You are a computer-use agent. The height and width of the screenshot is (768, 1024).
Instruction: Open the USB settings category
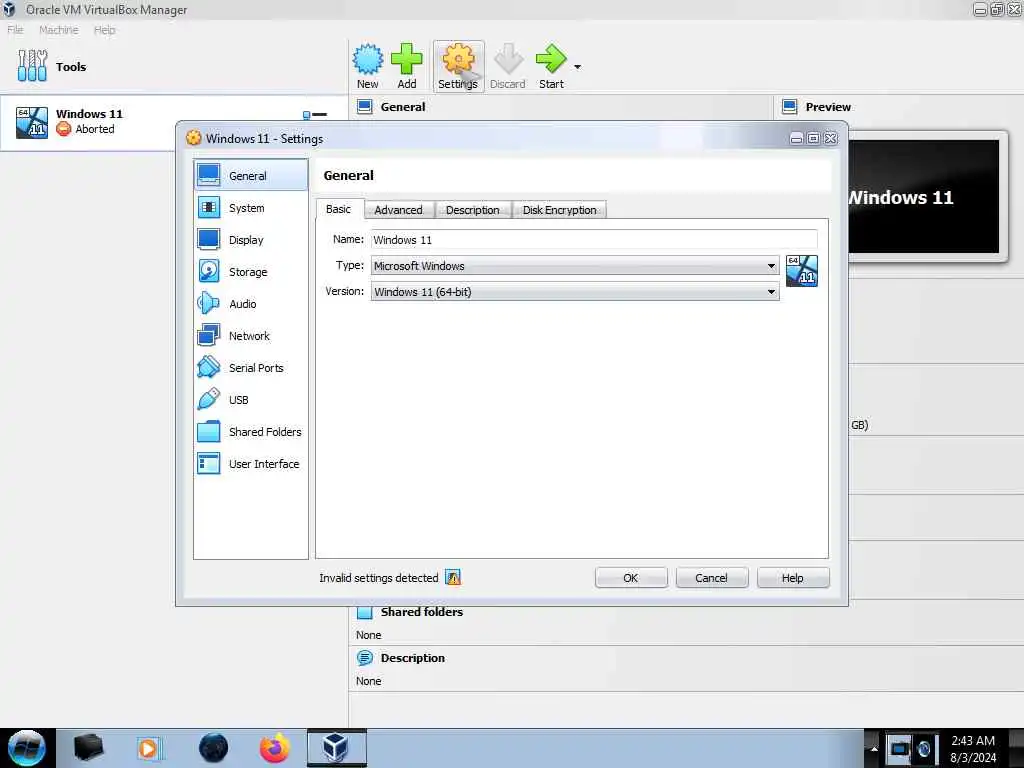251,400
